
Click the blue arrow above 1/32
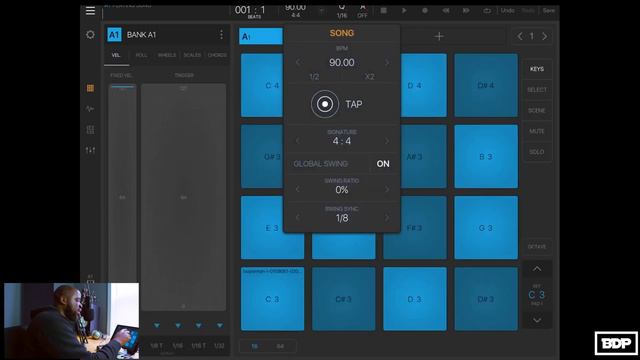pos(220,325)
